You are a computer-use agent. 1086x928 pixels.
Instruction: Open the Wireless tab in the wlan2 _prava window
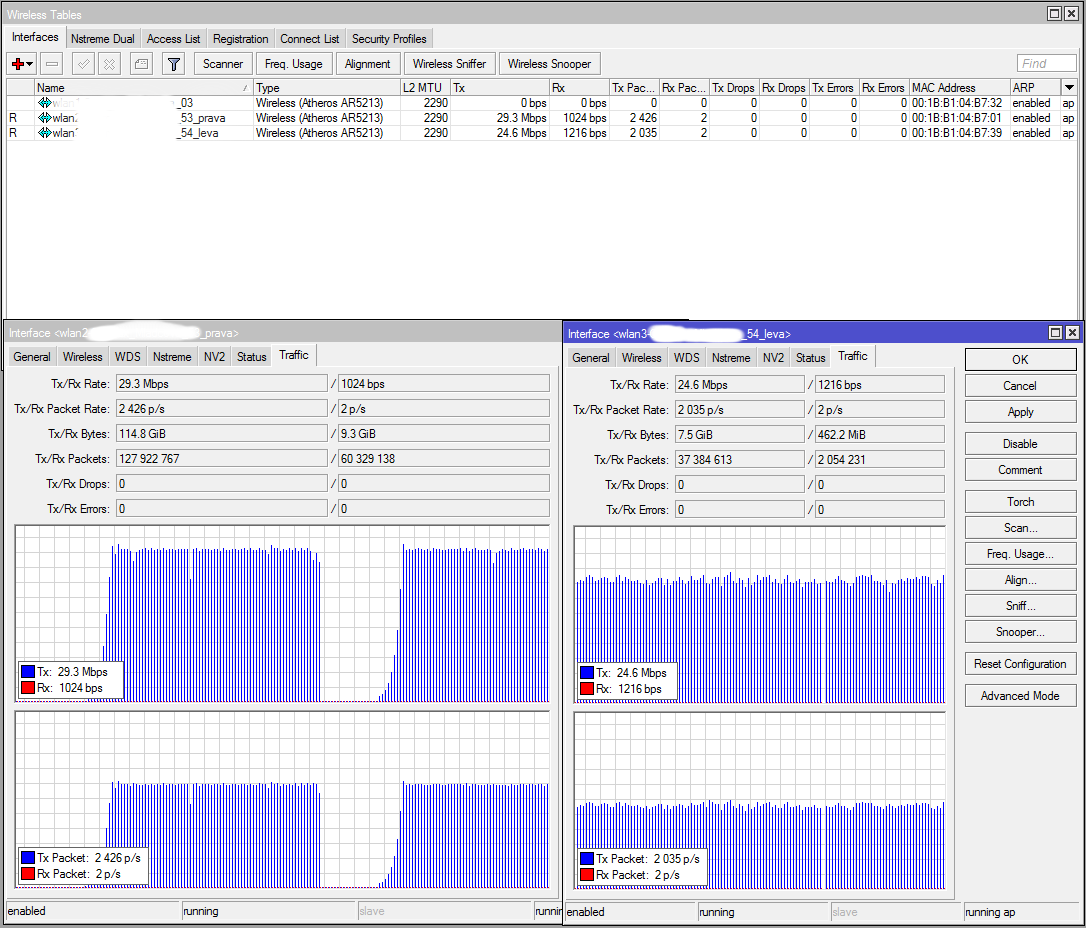click(82, 357)
